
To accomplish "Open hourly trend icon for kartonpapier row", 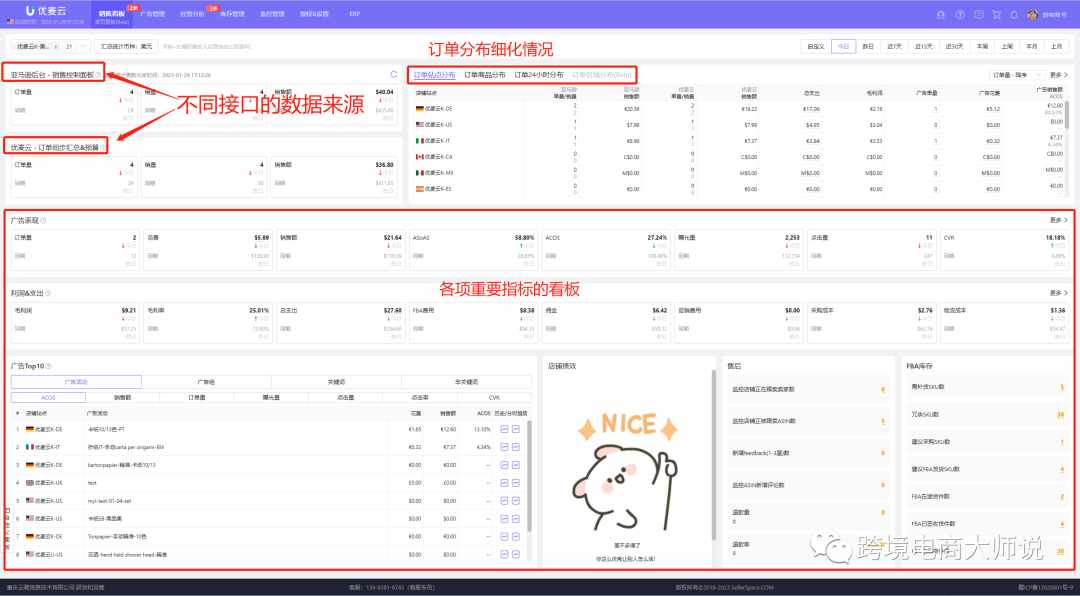I will point(516,464).
